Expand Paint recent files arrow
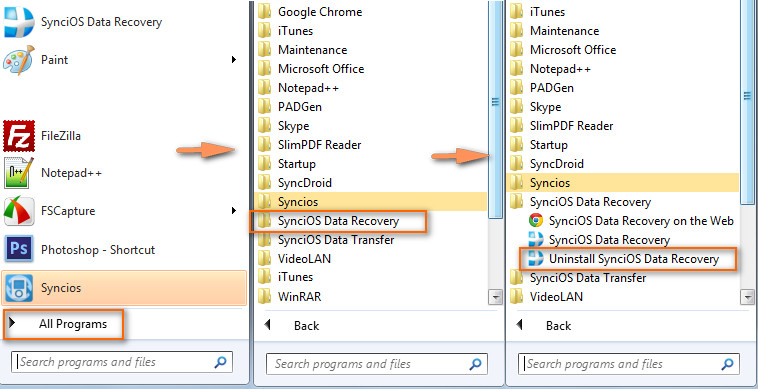The width and height of the screenshot is (758, 389). (x=234, y=60)
